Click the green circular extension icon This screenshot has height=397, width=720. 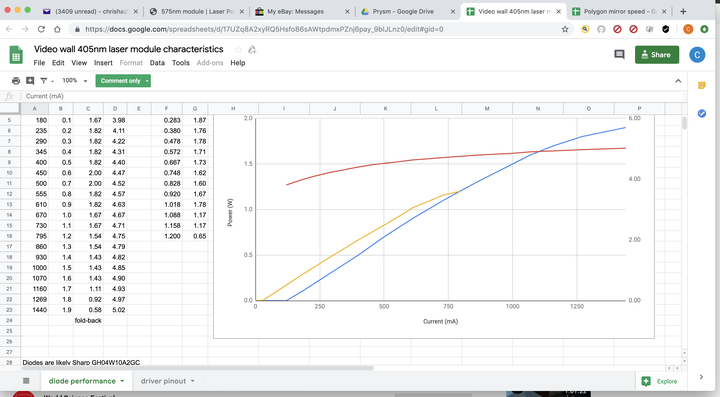coord(704,29)
